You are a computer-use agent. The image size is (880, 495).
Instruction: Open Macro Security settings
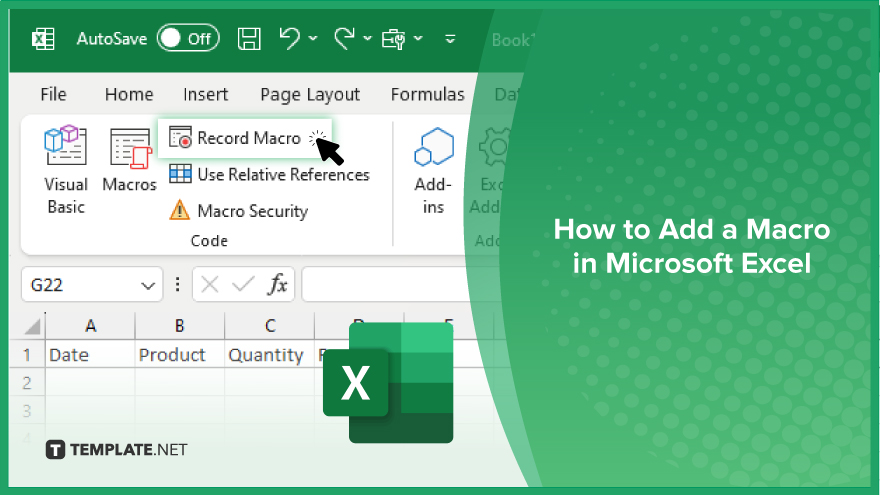pos(239,211)
